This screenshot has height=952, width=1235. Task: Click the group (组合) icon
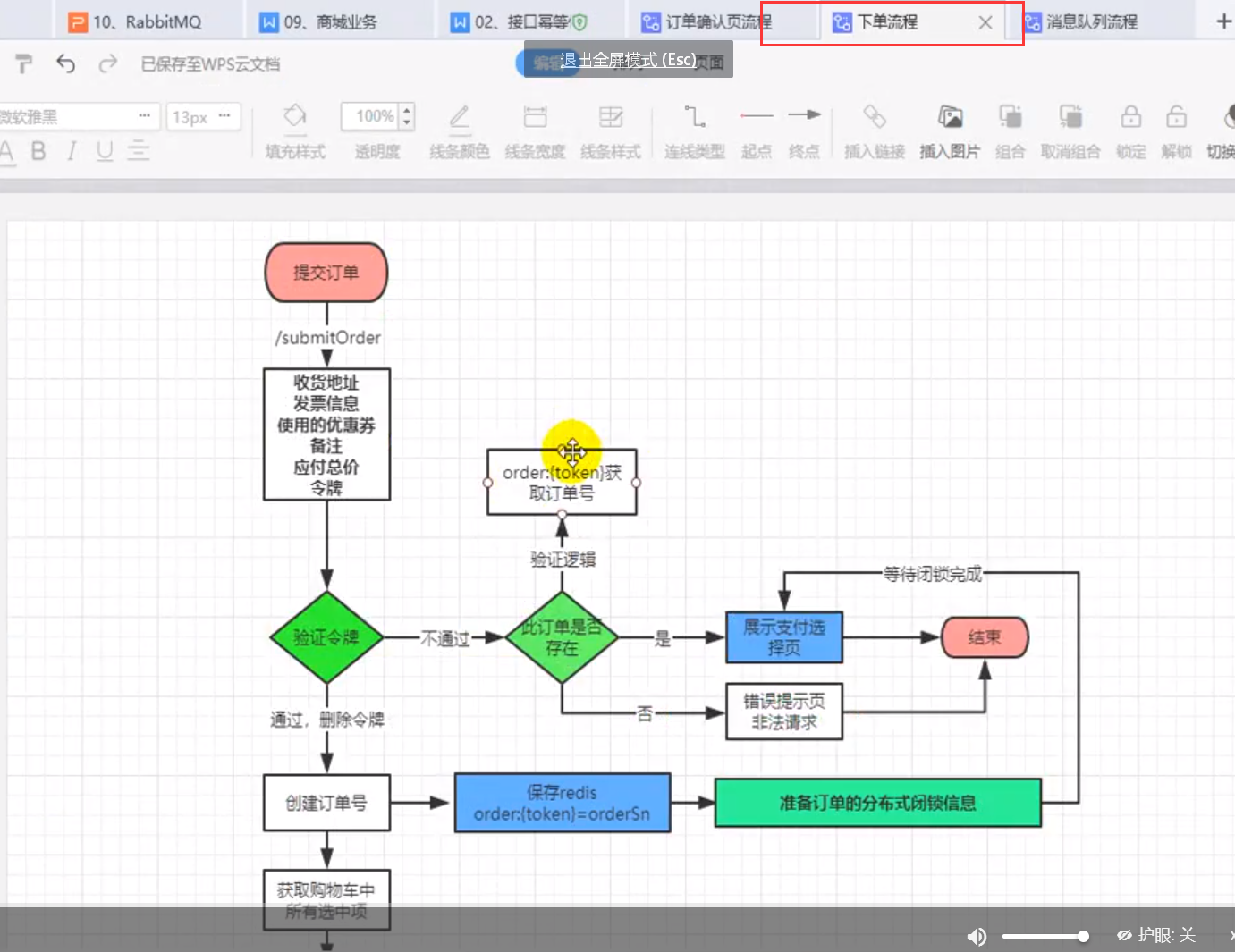[1010, 117]
